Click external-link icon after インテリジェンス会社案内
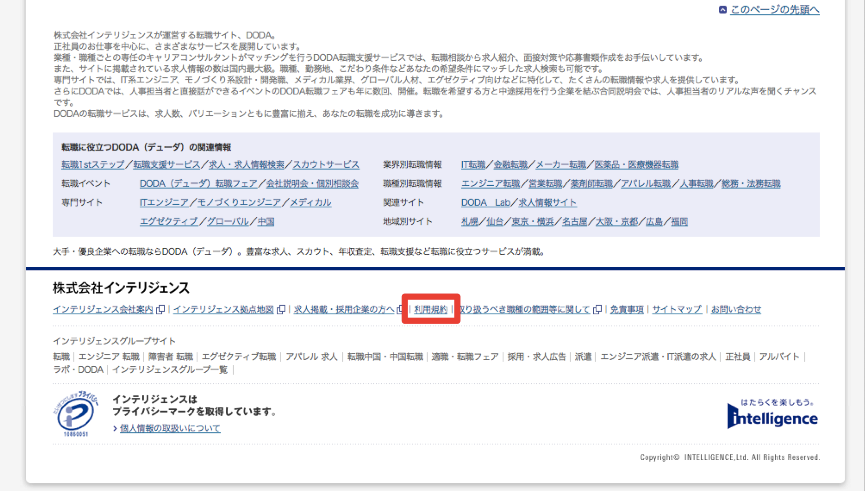This screenshot has height=491, width=865. [161, 310]
